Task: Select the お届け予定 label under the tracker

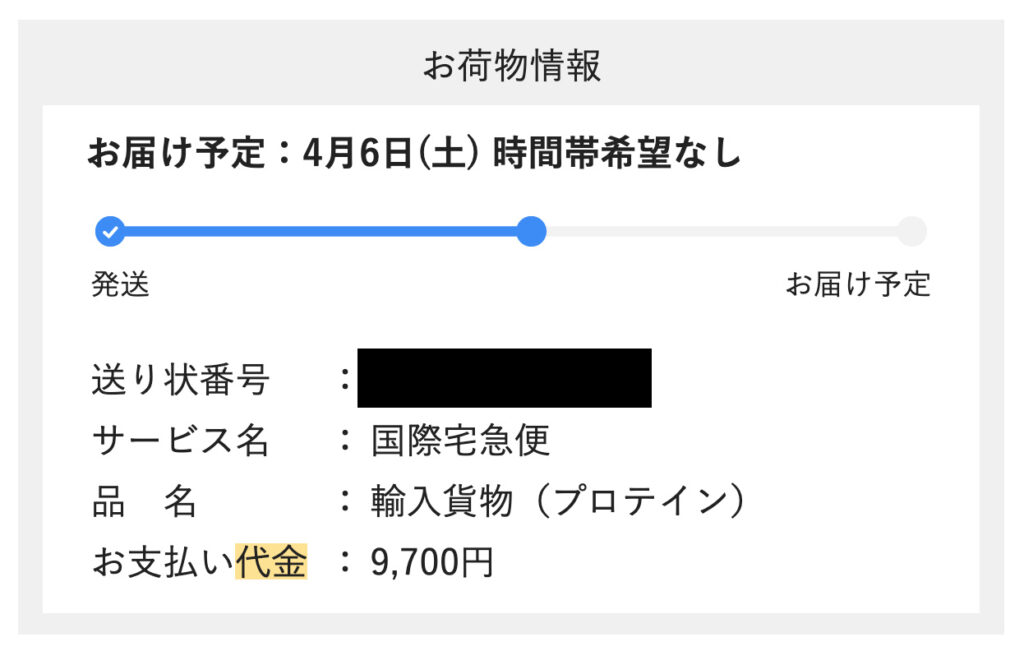Action: (x=857, y=285)
